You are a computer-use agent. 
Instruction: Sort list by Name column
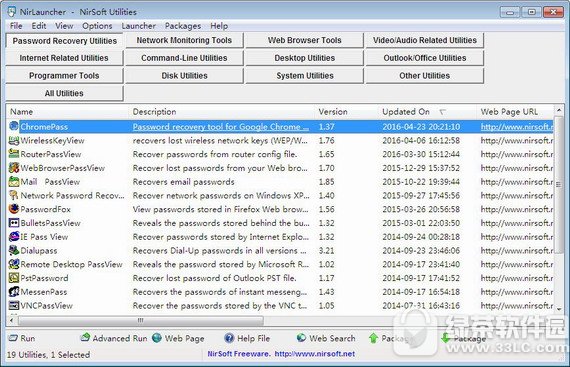(x=67, y=112)
